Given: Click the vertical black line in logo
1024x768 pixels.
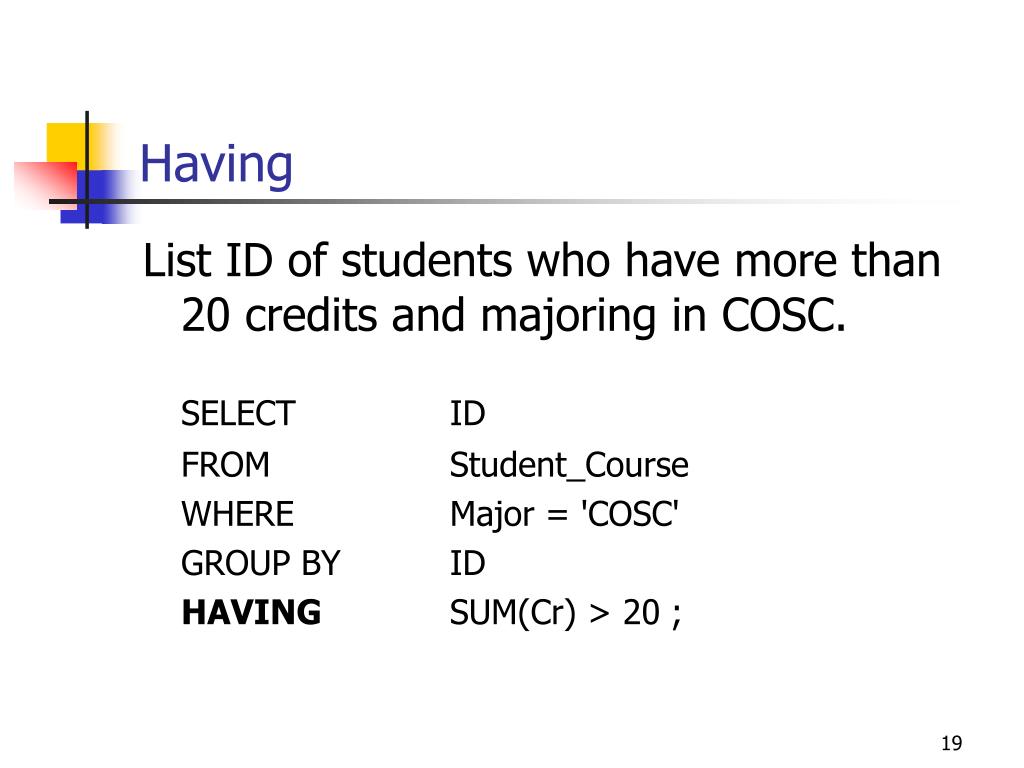Looking at the screenshot, I should 87,170.
